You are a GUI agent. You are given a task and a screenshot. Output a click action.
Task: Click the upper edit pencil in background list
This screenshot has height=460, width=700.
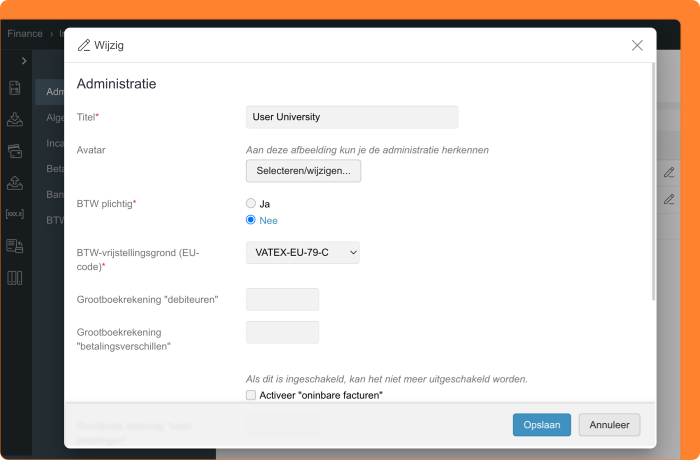669,172
